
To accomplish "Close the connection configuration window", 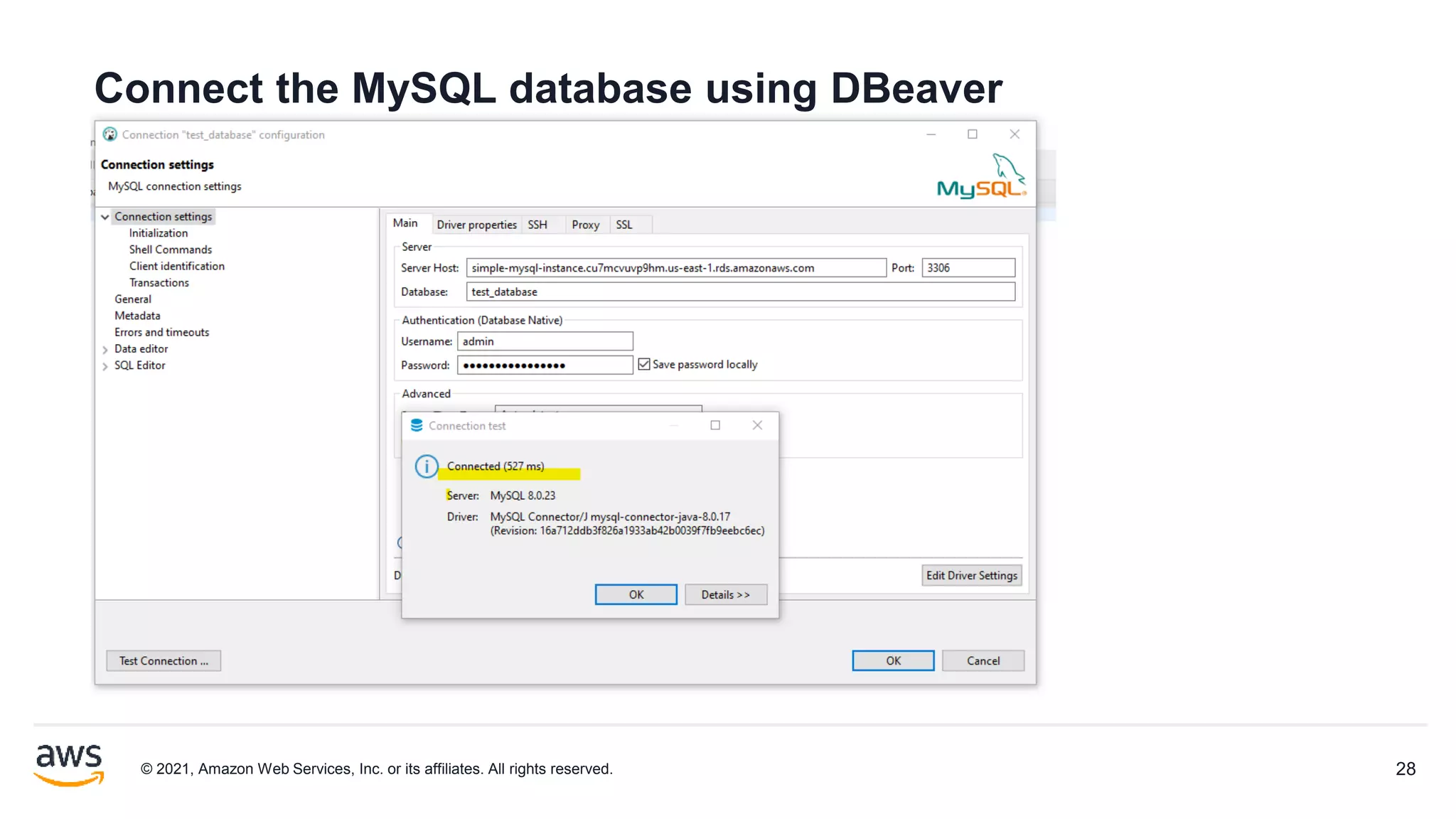I will point(1015,134).
